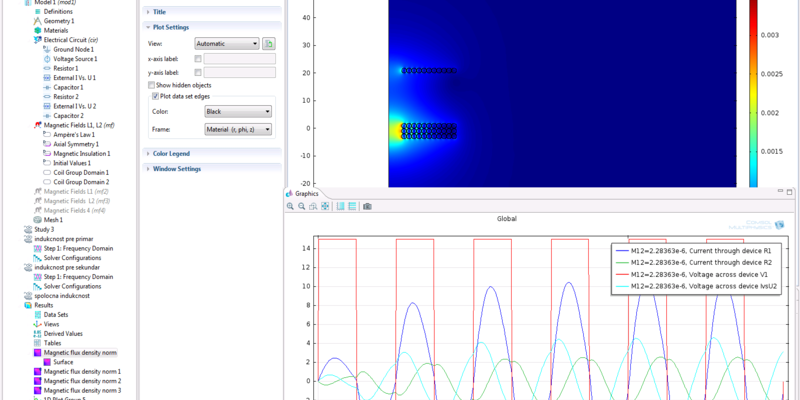
Task: Switch to the Graphics tab
Action: 304,193
